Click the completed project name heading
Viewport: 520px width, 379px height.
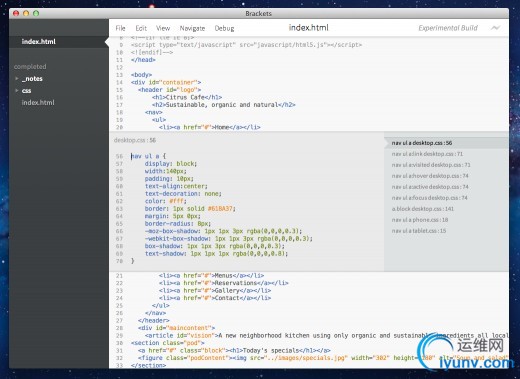(30, 67)
